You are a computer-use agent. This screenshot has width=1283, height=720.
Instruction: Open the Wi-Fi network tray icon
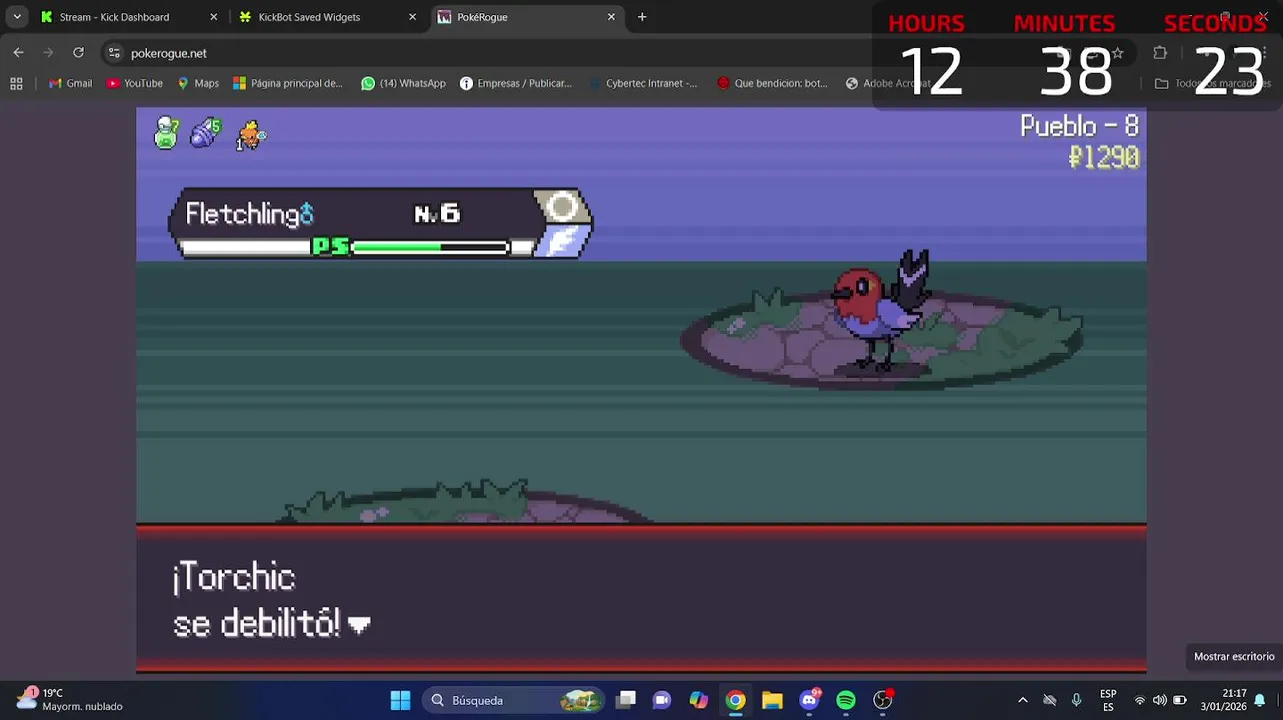pos(1139,700)
